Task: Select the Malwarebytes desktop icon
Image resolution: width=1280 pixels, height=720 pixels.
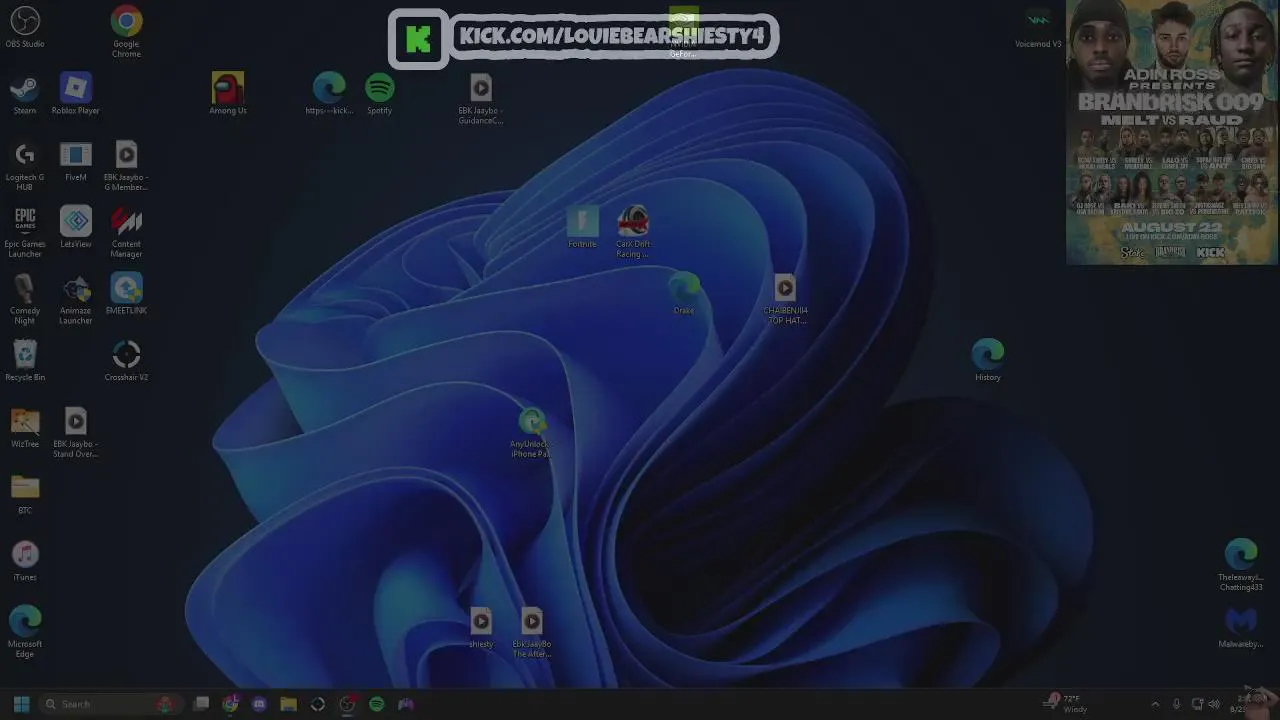Action: pos(1241,627)
